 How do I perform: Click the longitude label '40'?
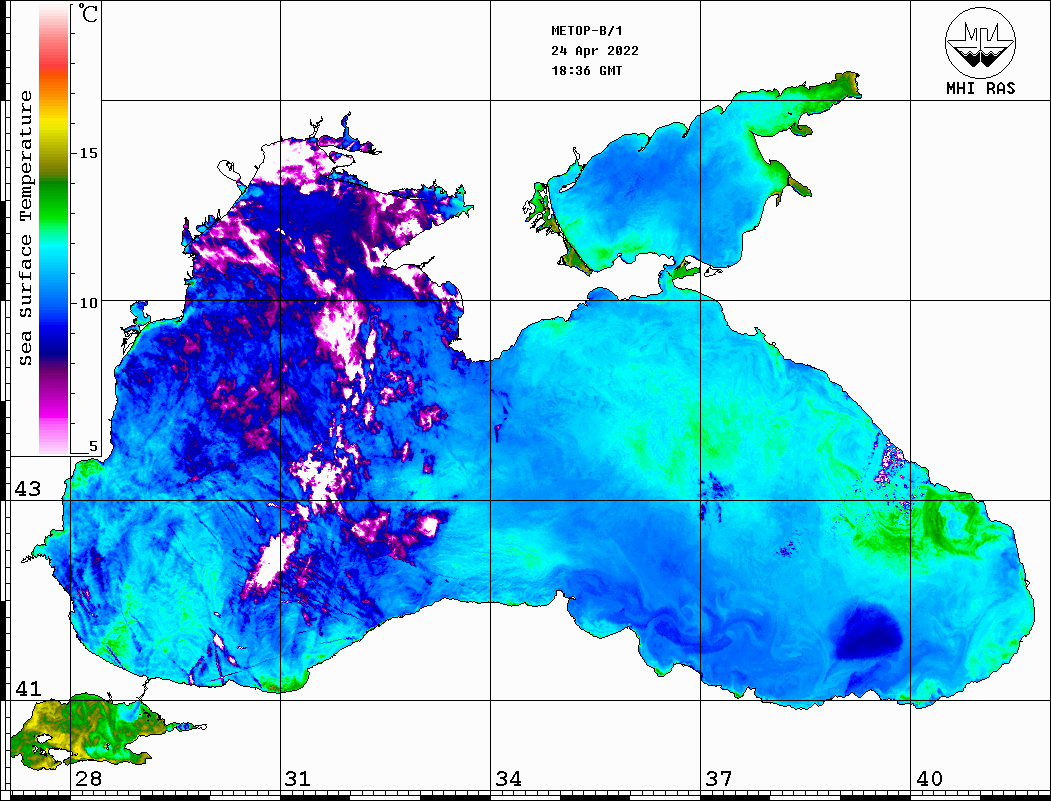929,779
